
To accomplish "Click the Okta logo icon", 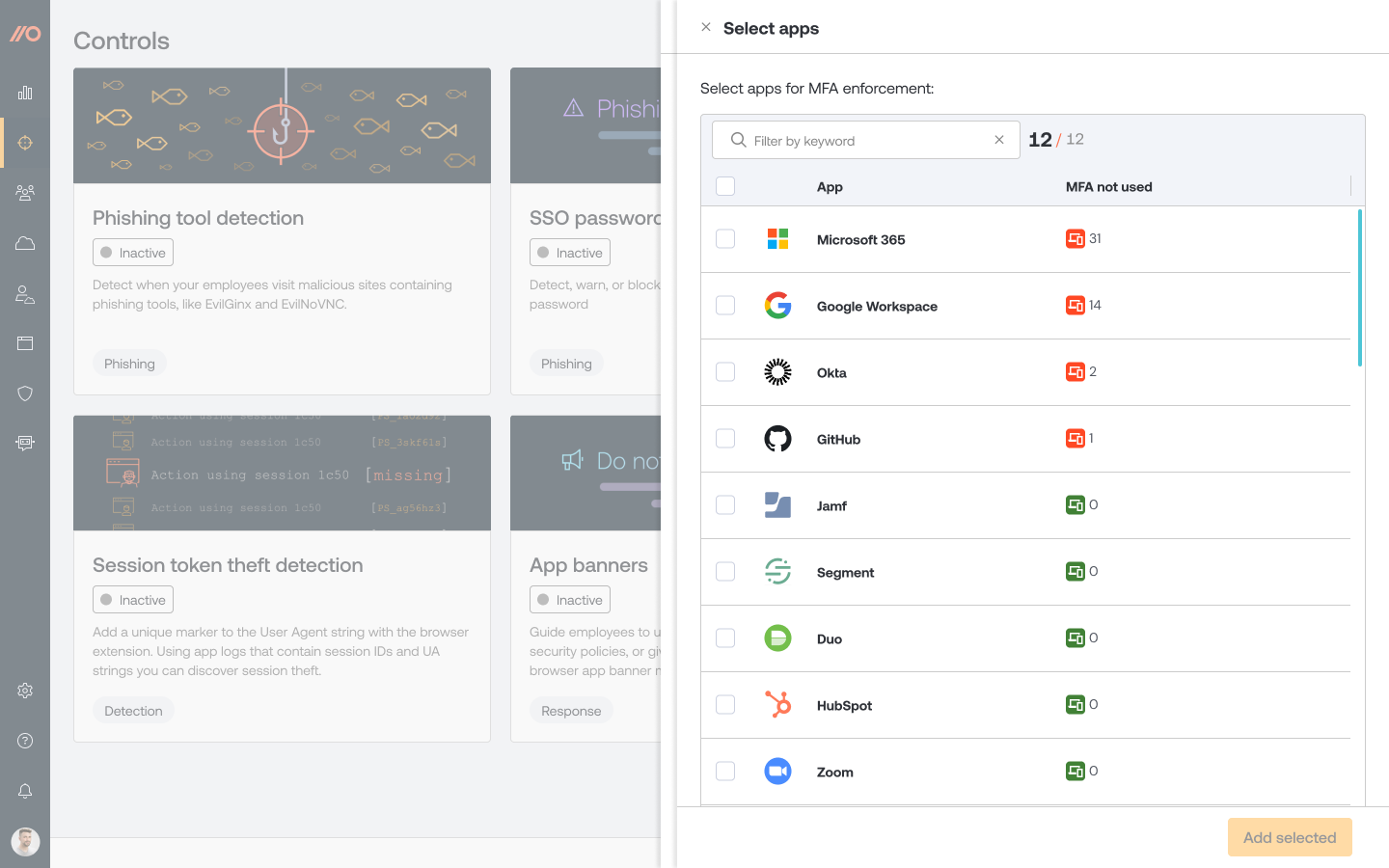I will tap(777, 372).
